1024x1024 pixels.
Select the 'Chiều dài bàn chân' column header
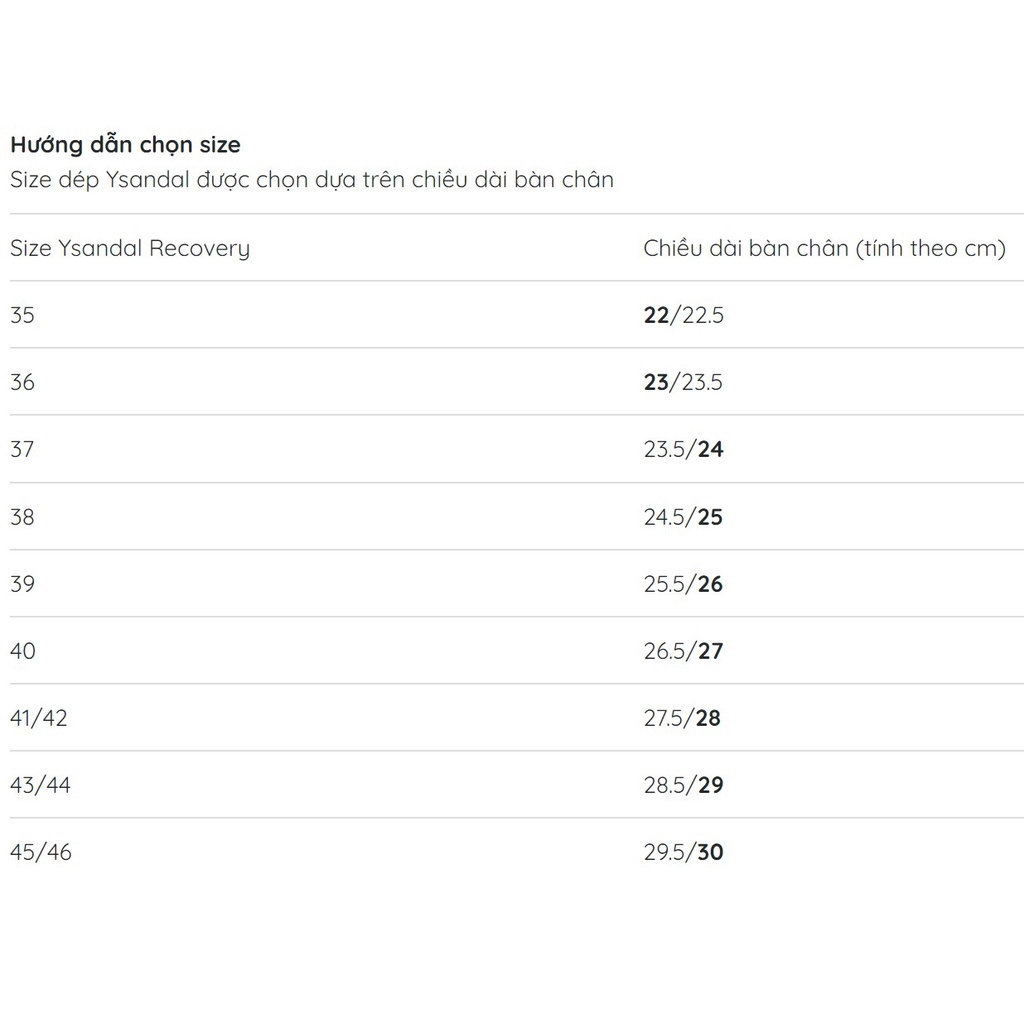coord(824,248)
